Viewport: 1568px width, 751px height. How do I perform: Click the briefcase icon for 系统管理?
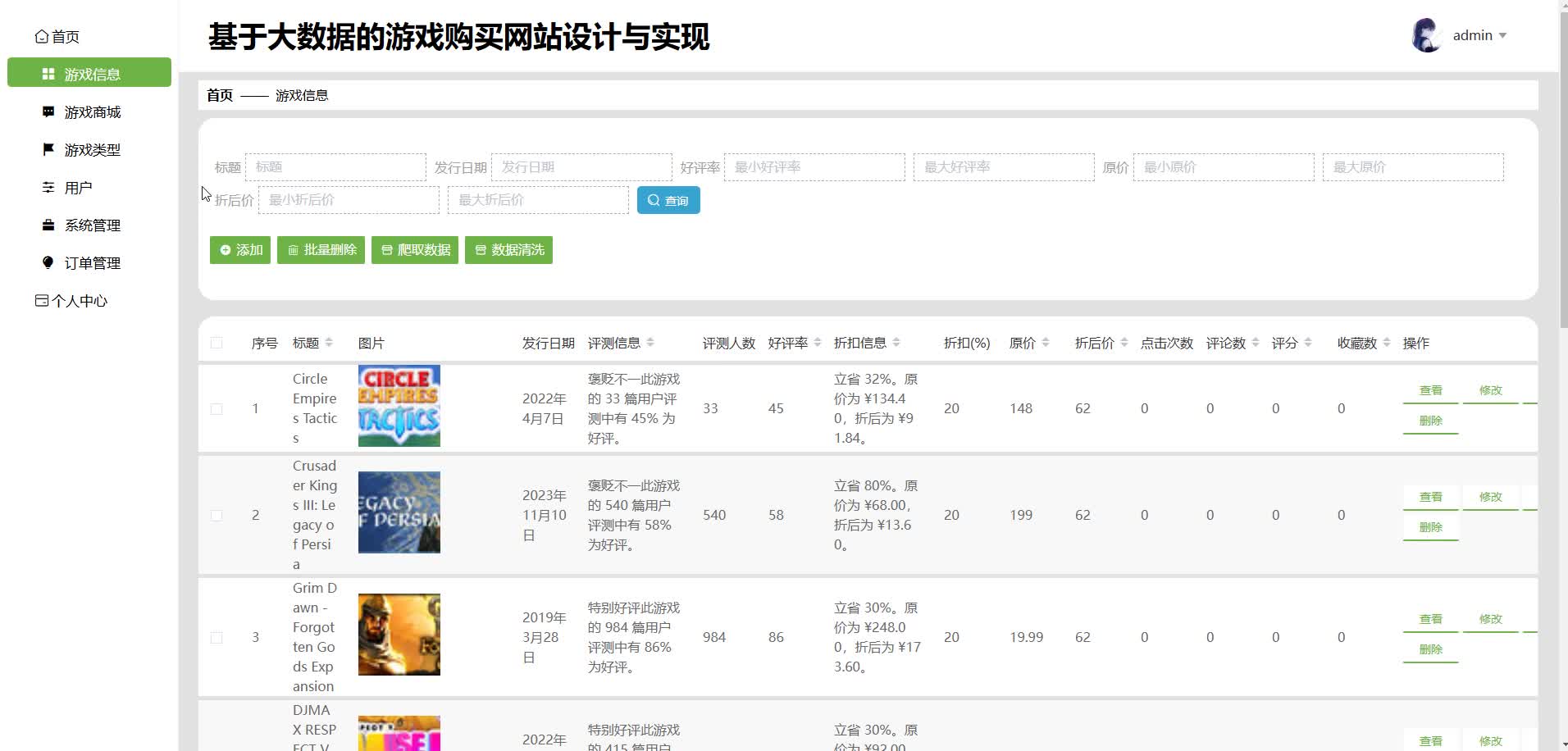[x=48, y=225]
